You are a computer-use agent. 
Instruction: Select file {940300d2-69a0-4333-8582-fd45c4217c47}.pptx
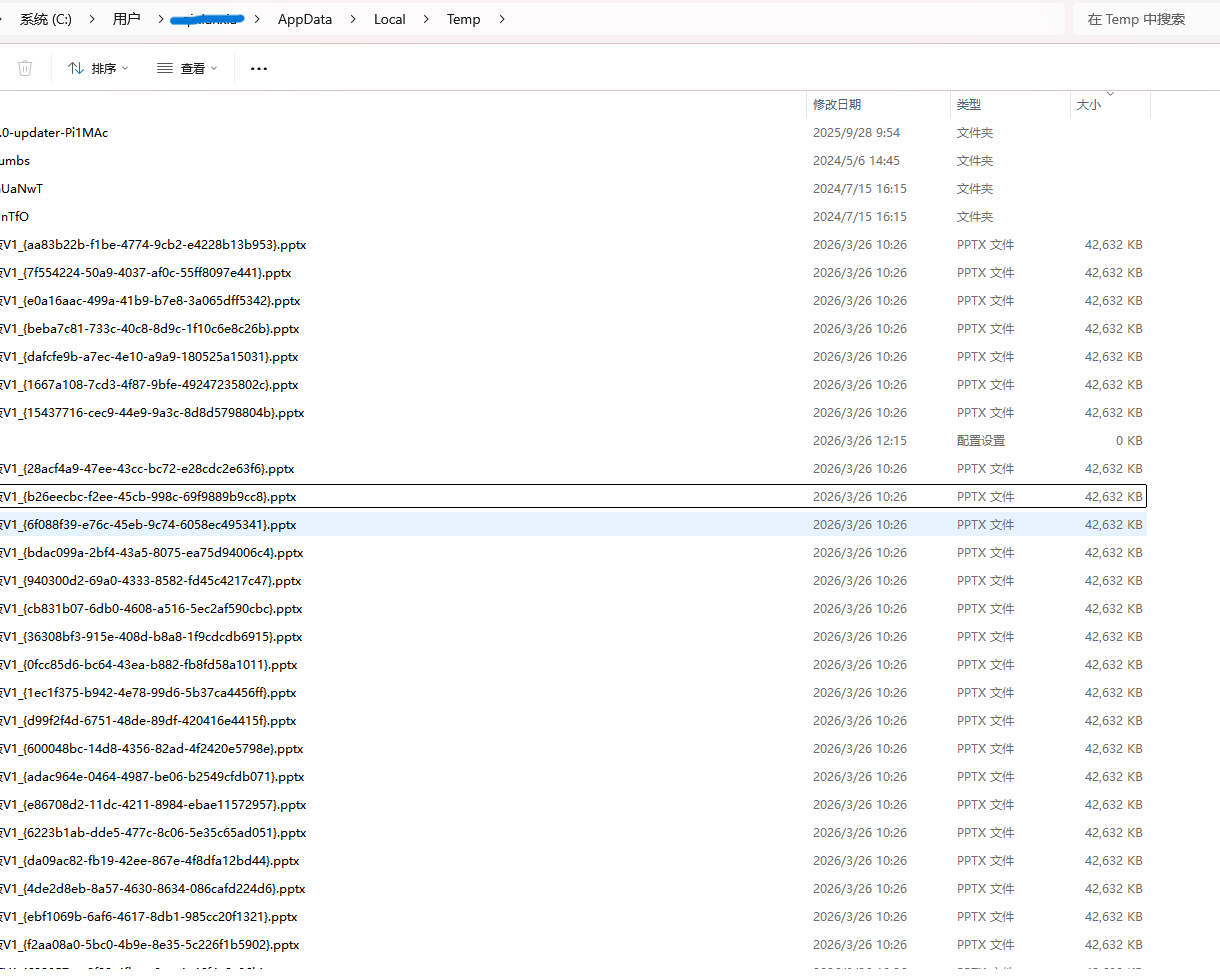573,580
